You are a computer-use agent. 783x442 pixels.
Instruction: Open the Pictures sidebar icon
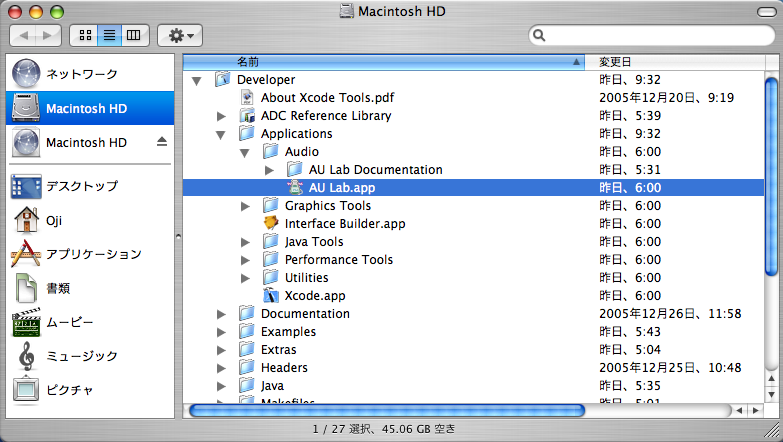[x=26, y=390]
